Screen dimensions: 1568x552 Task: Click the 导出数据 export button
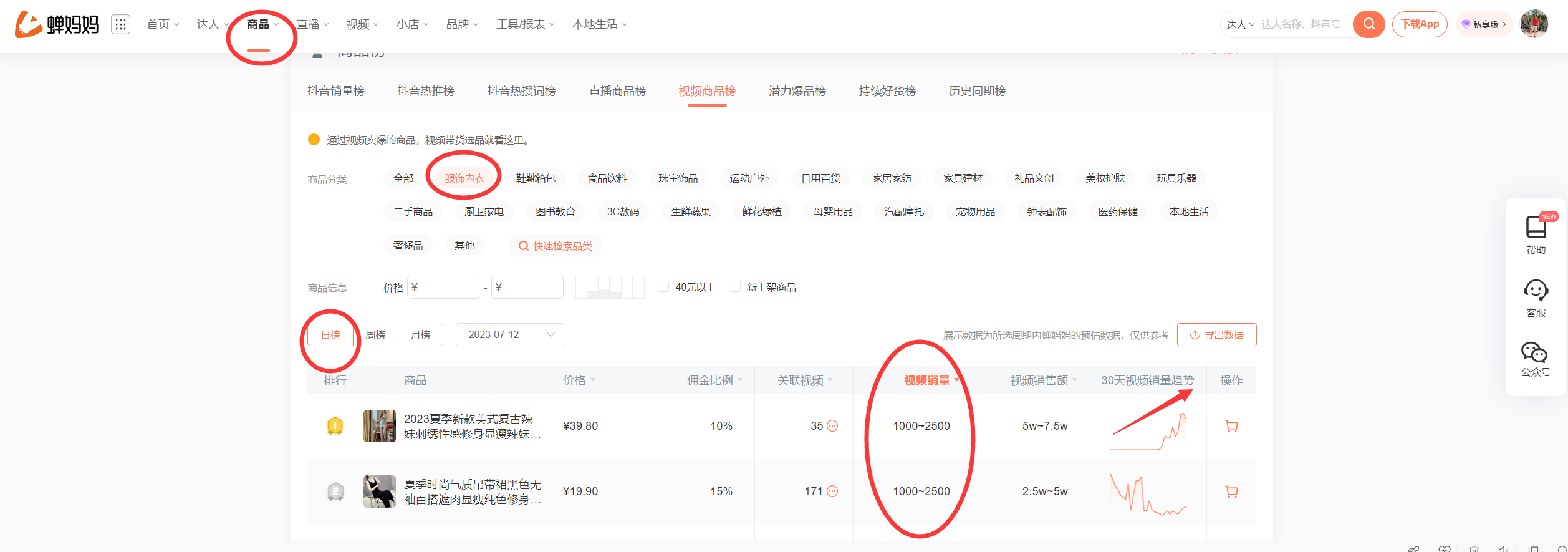tap(1216, 335)
